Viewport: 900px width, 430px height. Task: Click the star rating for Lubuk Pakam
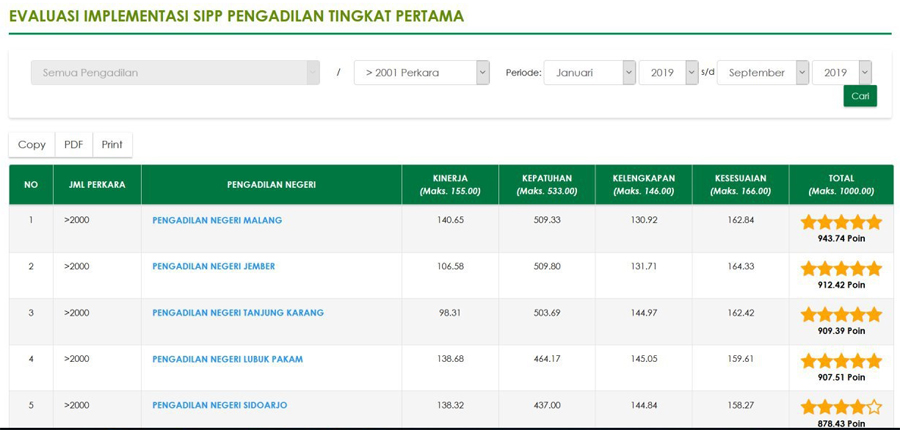841,361
